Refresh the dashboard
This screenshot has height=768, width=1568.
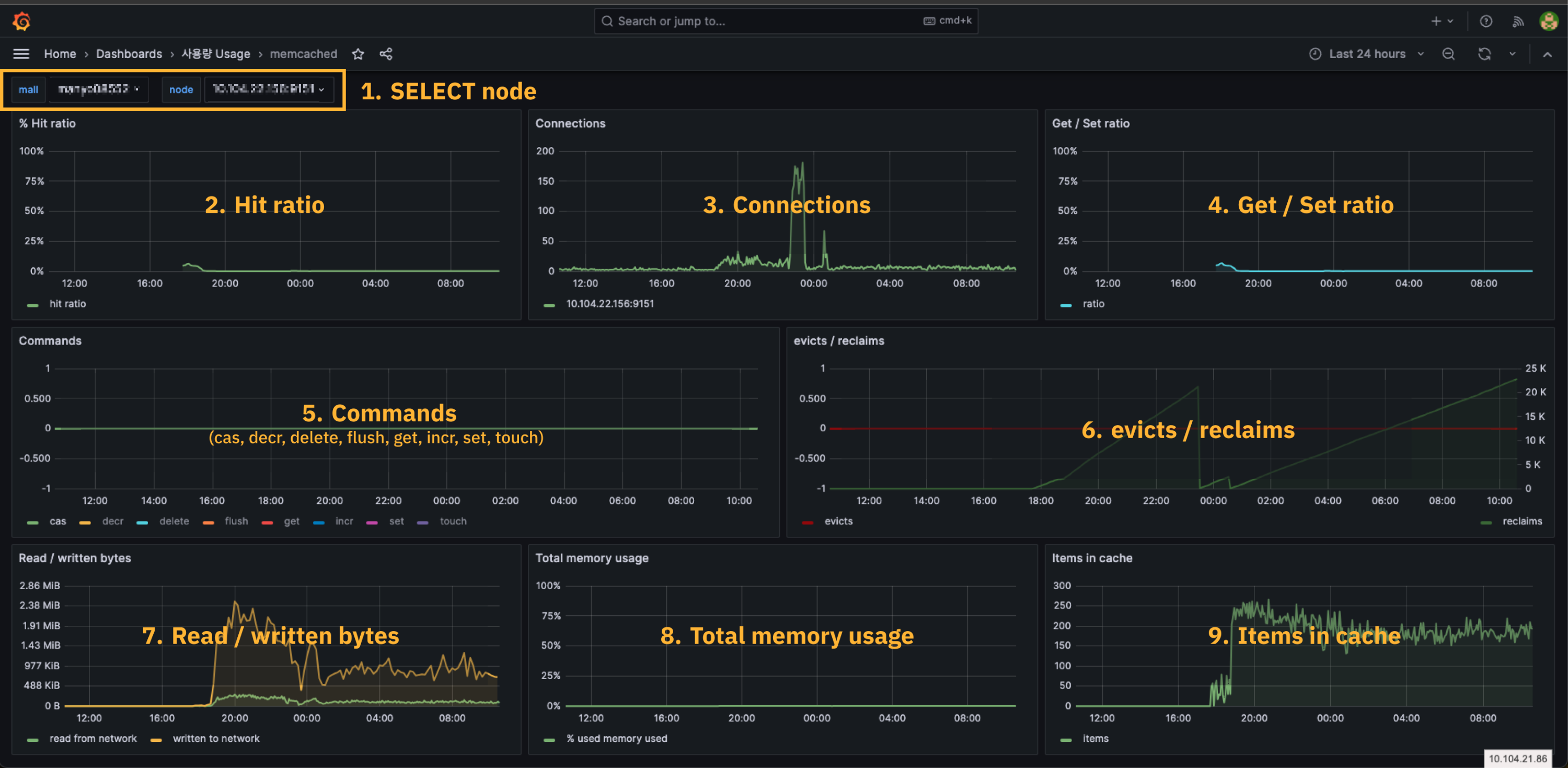coord(1484,54)
